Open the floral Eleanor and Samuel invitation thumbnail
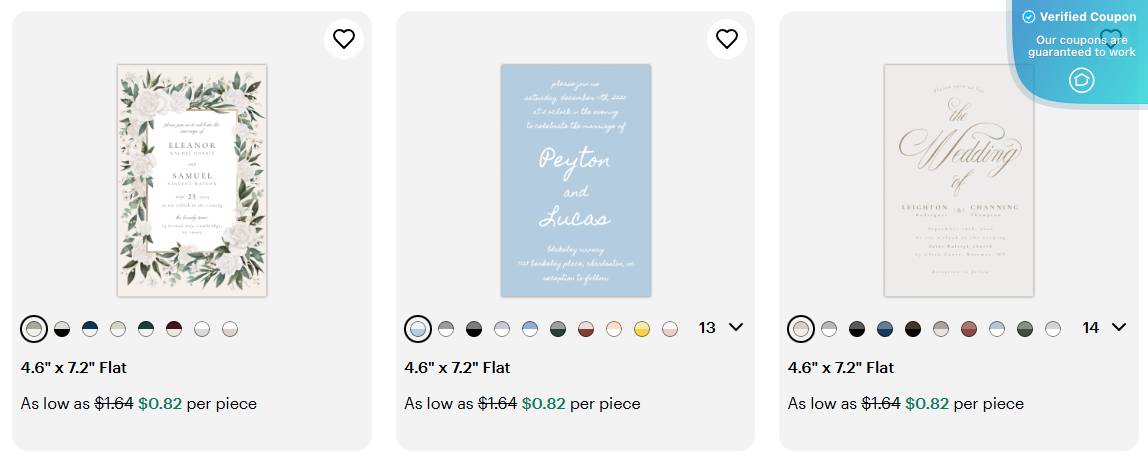This screenshot has height=457, width=1148. pyautogui.click(x=192, y=180)
